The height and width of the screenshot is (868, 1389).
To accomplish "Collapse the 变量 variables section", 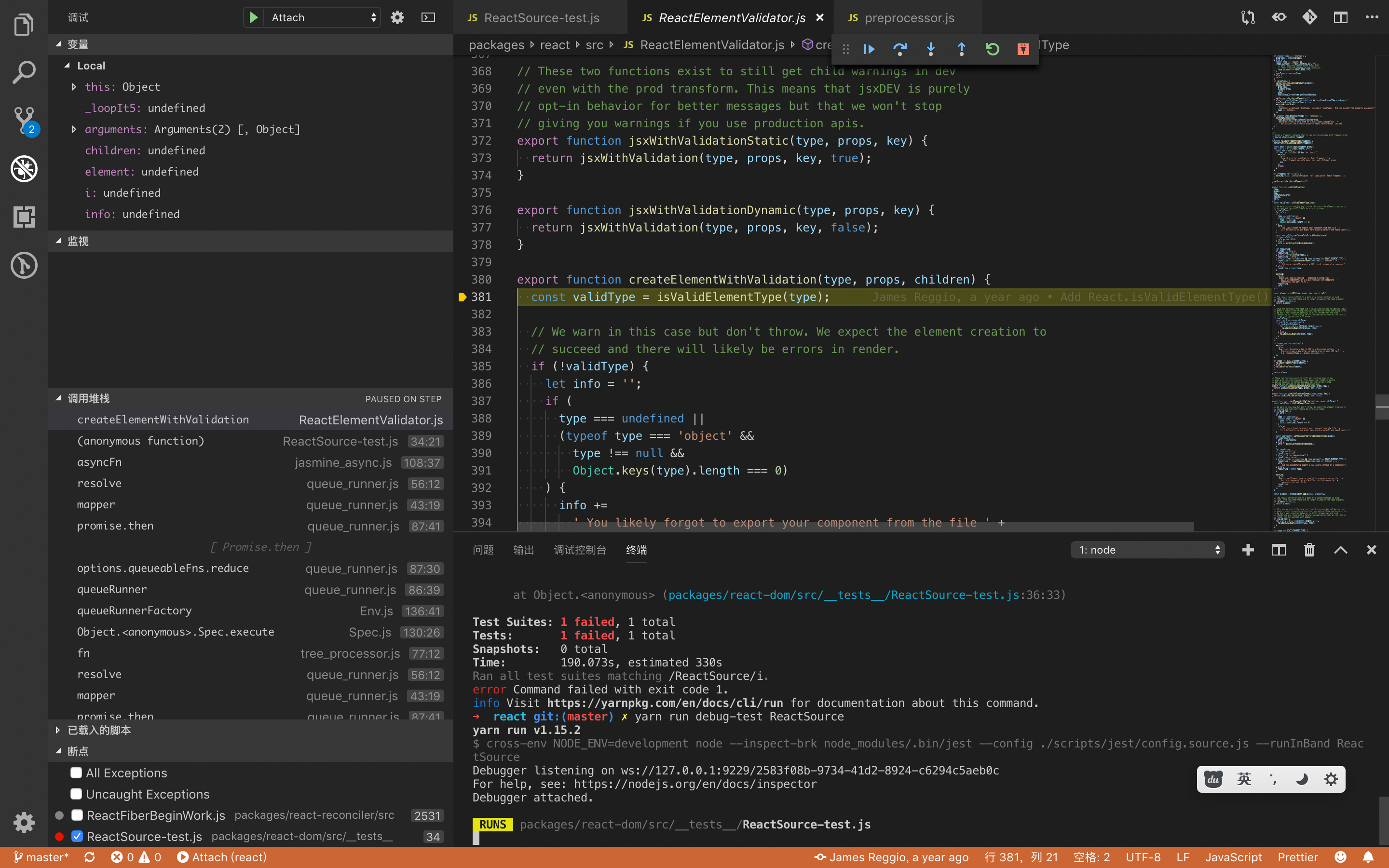I will tap(250, 44).
